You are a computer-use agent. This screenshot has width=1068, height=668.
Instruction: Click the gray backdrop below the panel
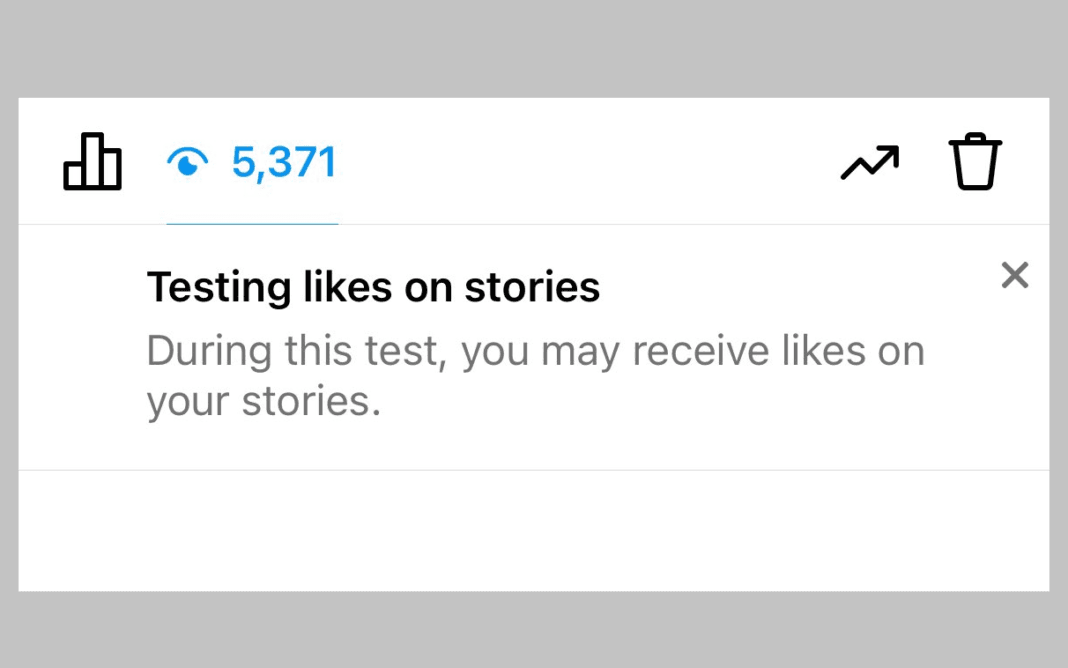tap(534, 630)
